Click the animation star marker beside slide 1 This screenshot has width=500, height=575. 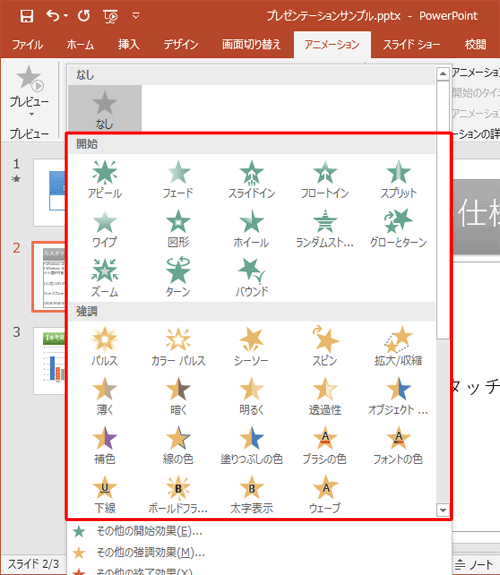[16, 179]
